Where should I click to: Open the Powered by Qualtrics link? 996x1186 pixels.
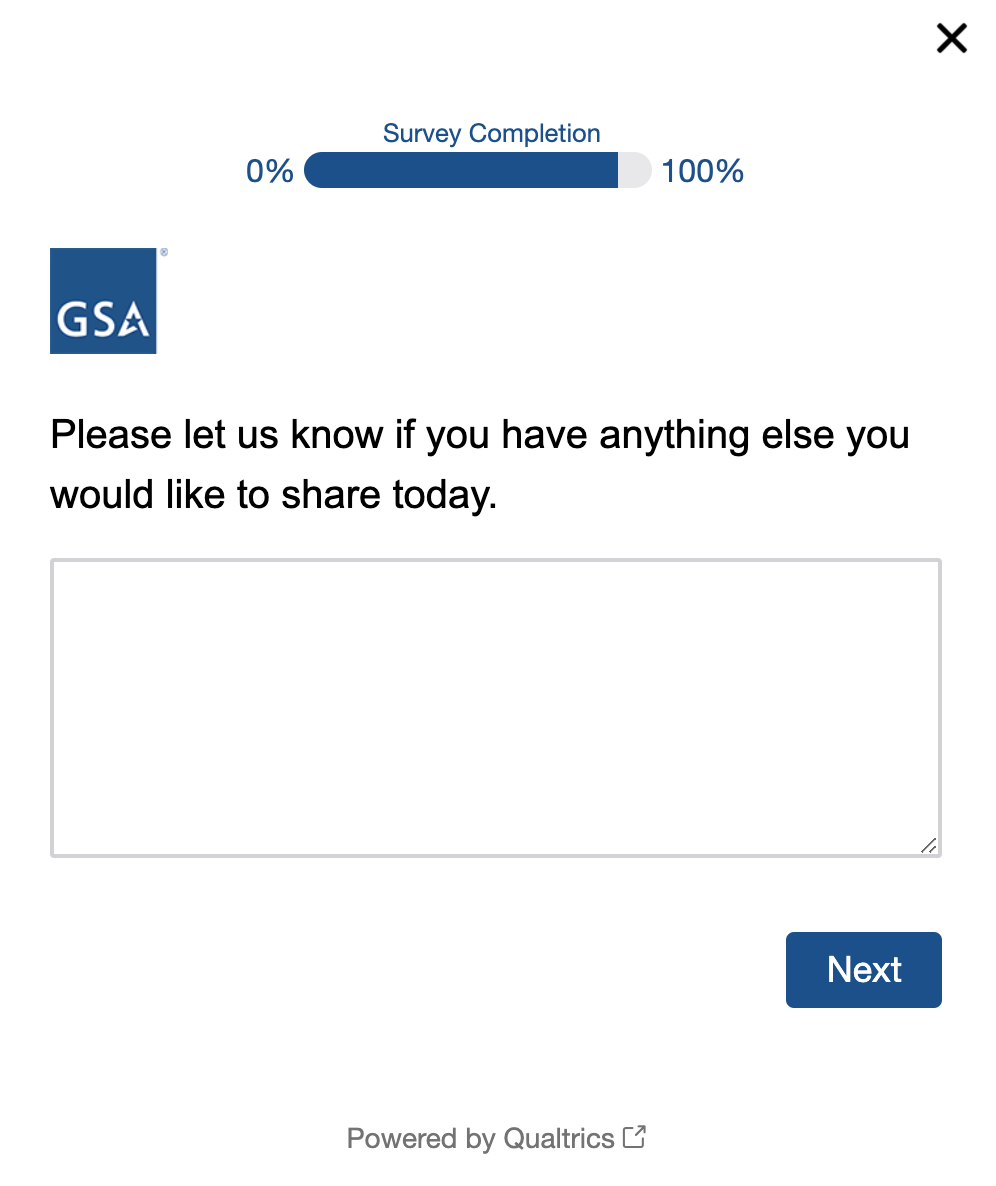point(481,1138)
